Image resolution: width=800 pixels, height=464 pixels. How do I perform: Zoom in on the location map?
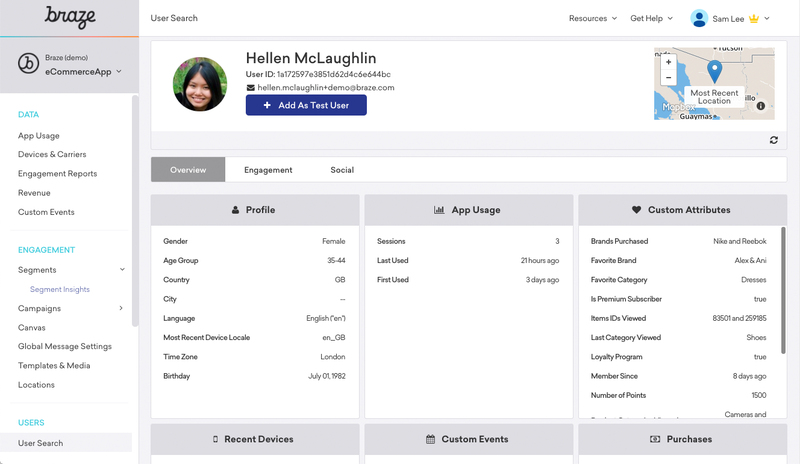pos(668,62)
